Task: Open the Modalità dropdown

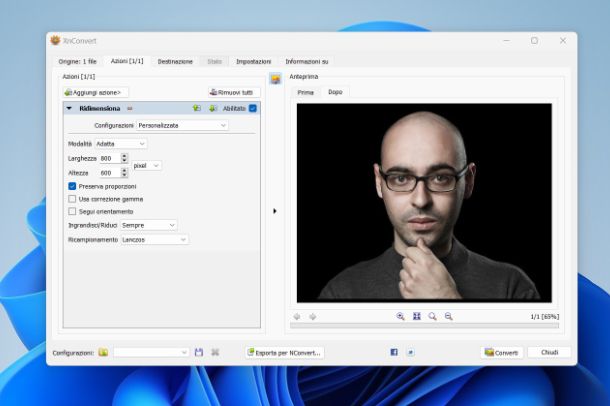Action: 121,144
